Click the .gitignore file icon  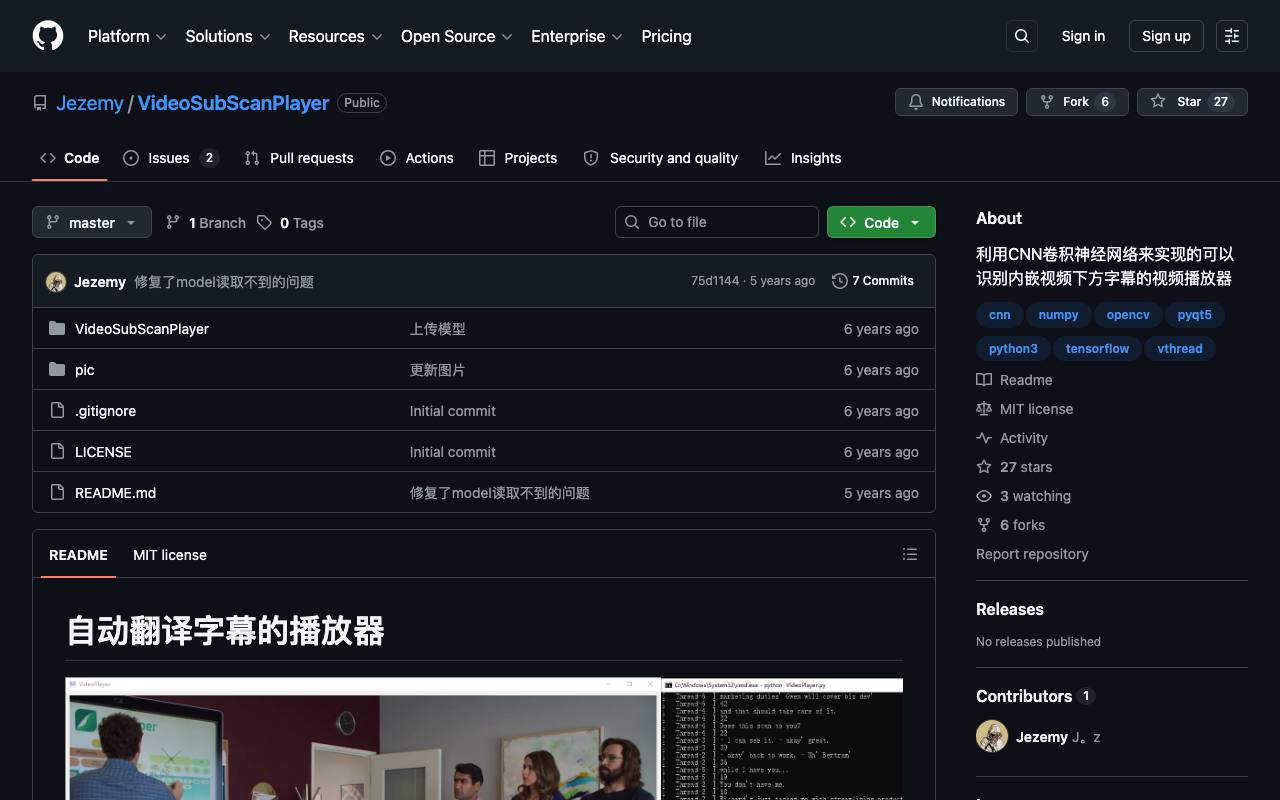57,411
